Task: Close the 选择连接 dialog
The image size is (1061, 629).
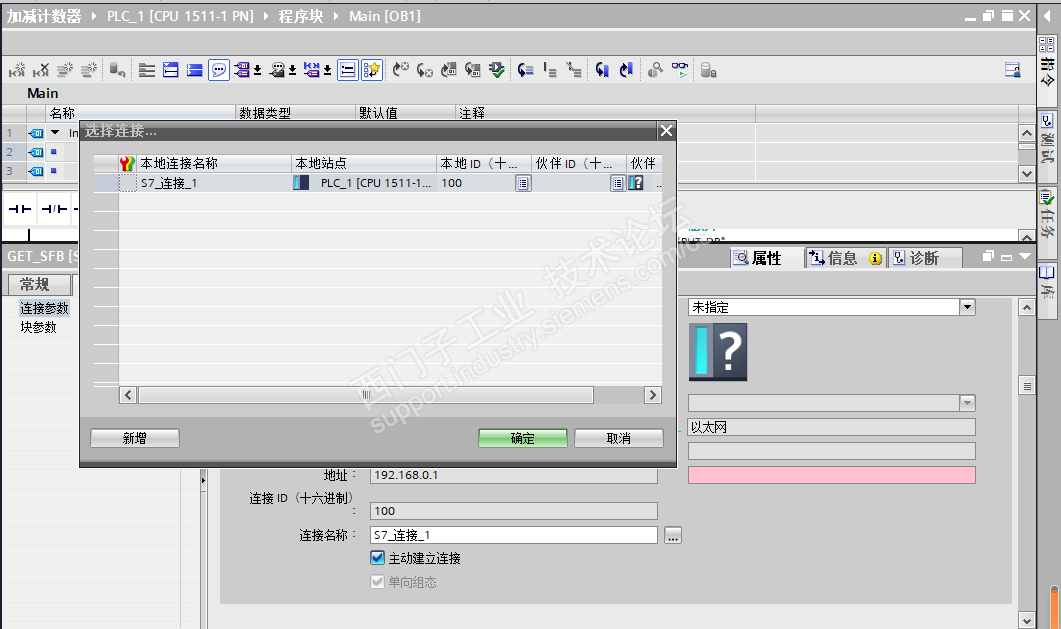Action: click(x=667, y=131)
